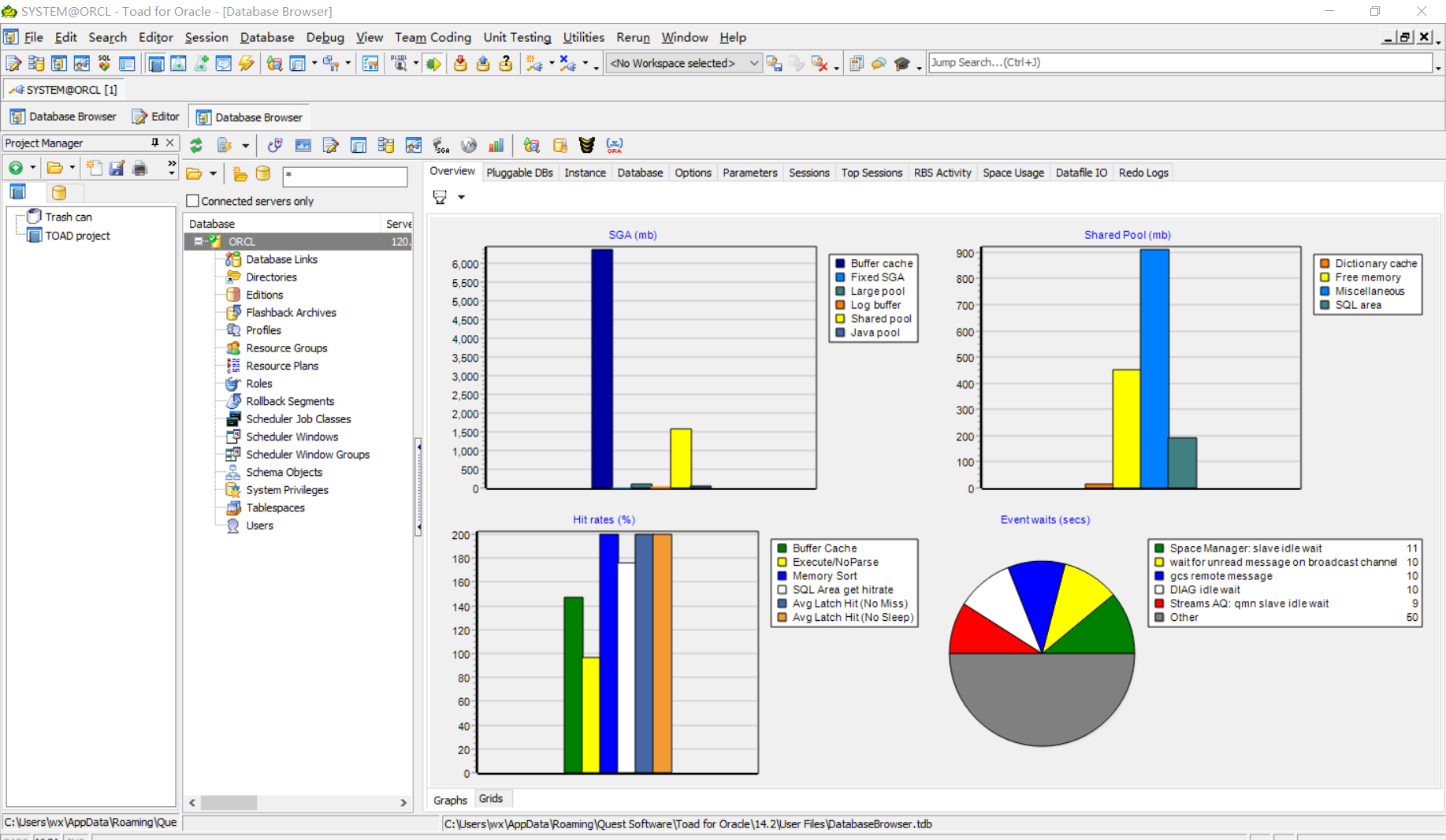The image size is (1446, 840).
Task: Click the ORA variable icon
Action: click(615, 145)
